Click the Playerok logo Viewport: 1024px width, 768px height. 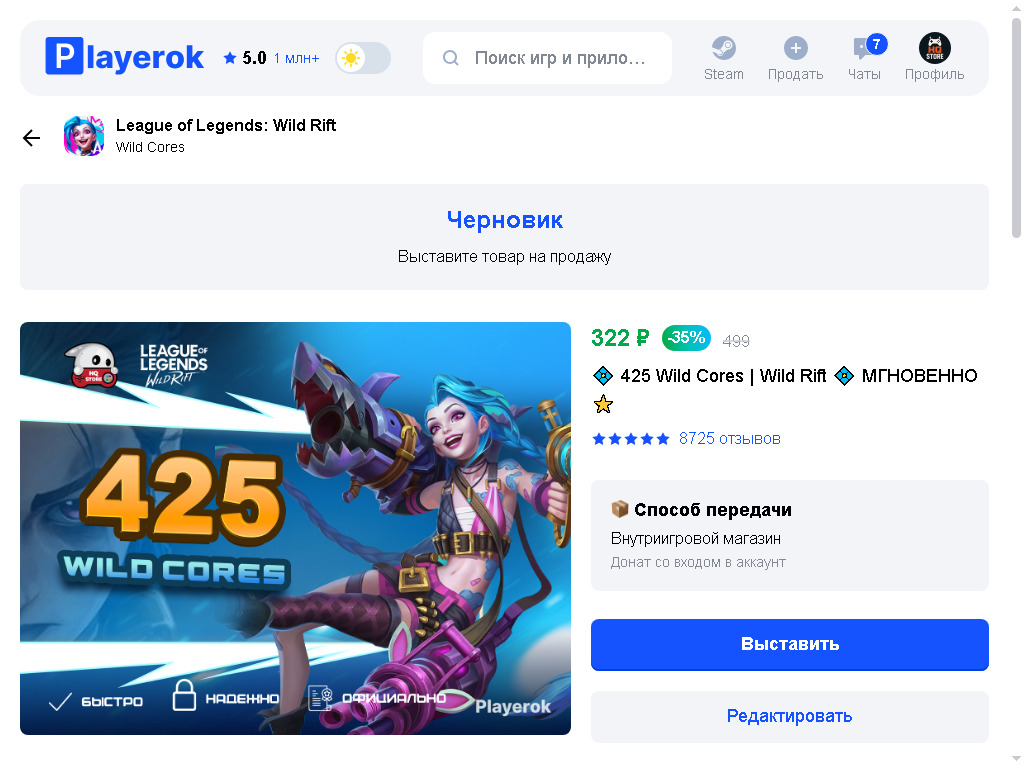click(124, 57)
